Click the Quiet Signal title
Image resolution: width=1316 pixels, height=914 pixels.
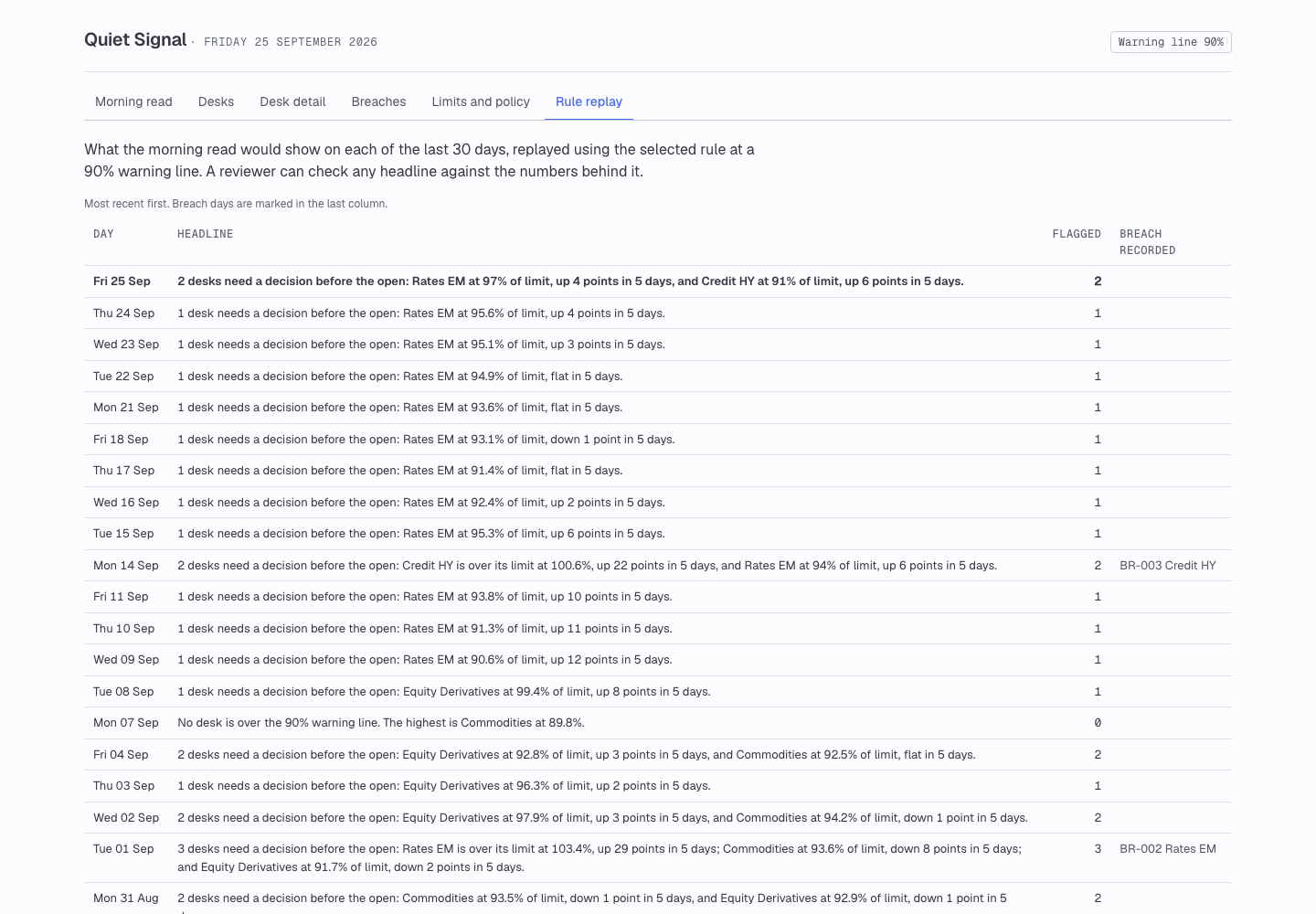135,39
